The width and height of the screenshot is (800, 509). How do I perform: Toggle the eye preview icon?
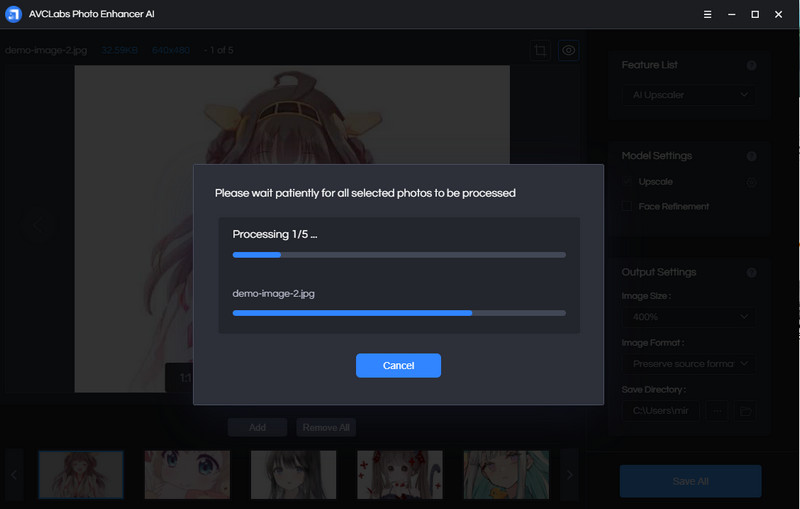(568, 50)
